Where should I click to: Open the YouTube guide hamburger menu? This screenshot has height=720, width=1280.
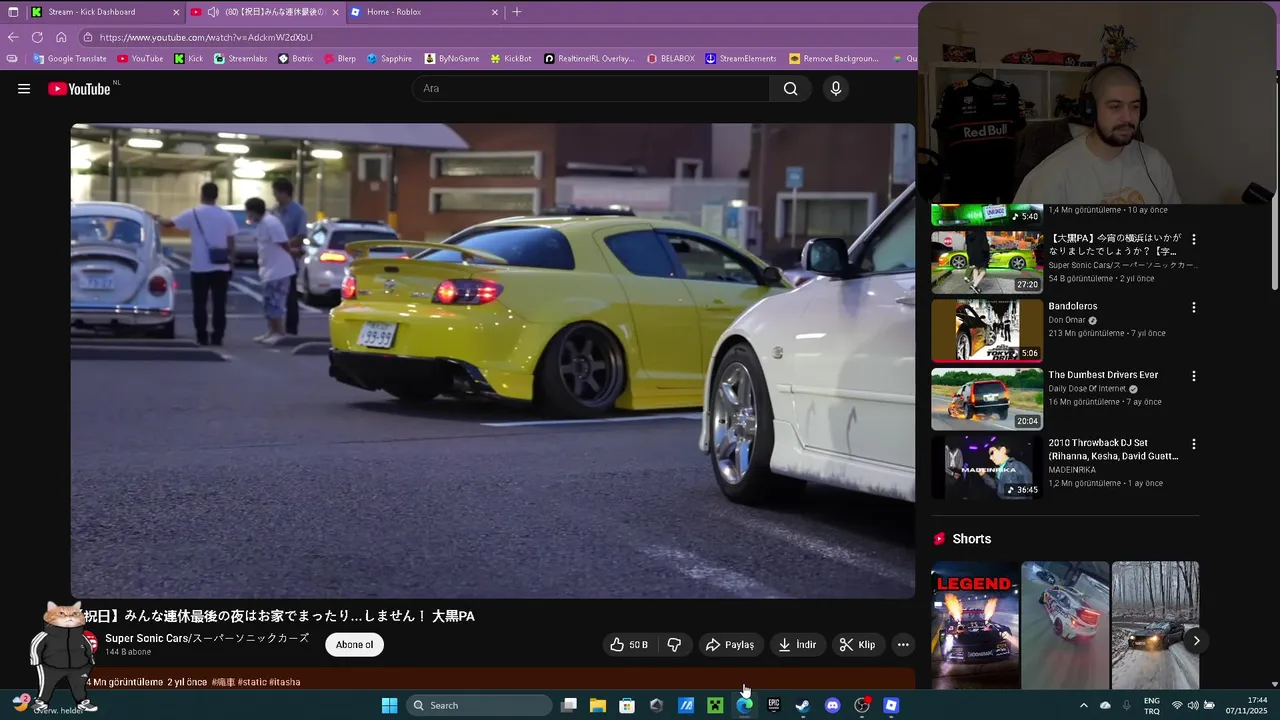click(x=24, y=89)
